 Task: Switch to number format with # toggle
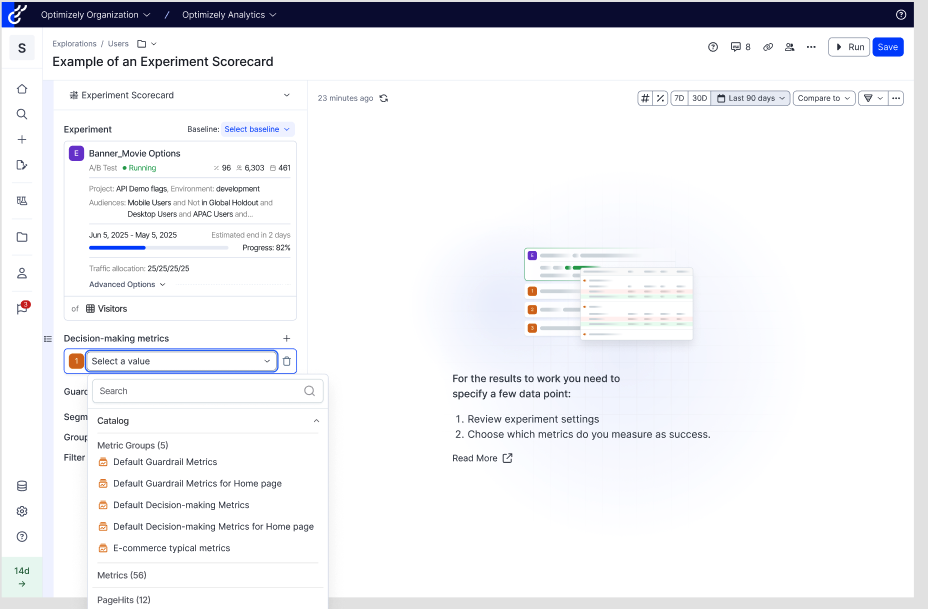[645, 98]
